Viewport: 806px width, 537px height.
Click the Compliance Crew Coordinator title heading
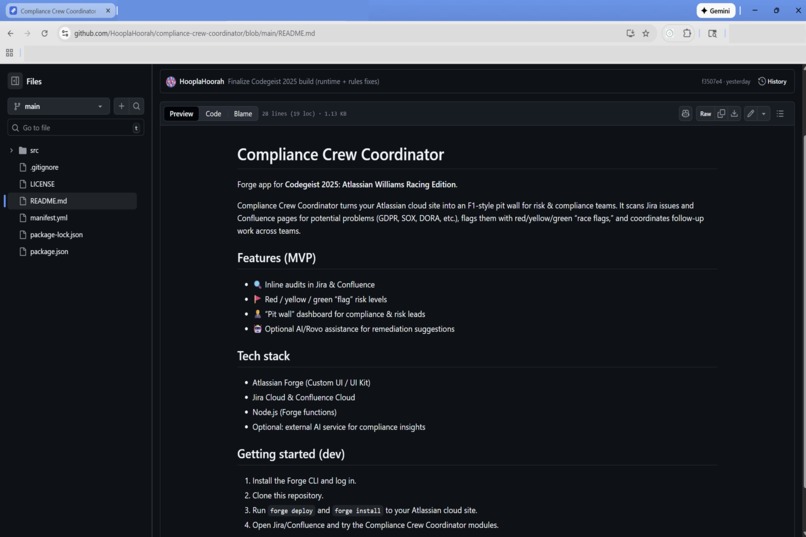[x=340, y=155]
